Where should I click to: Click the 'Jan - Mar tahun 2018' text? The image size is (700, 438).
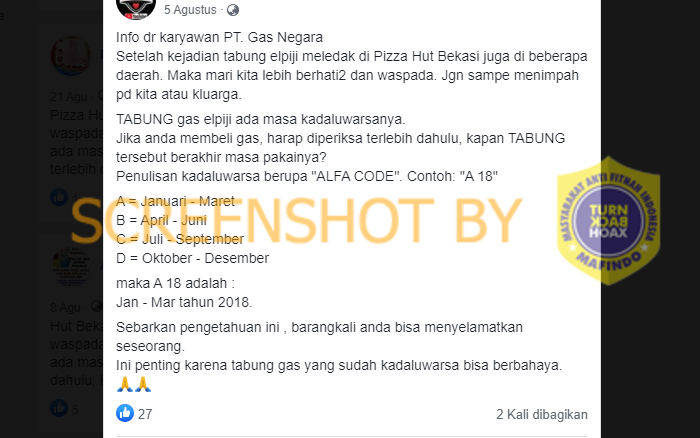[x=184, y=302]
